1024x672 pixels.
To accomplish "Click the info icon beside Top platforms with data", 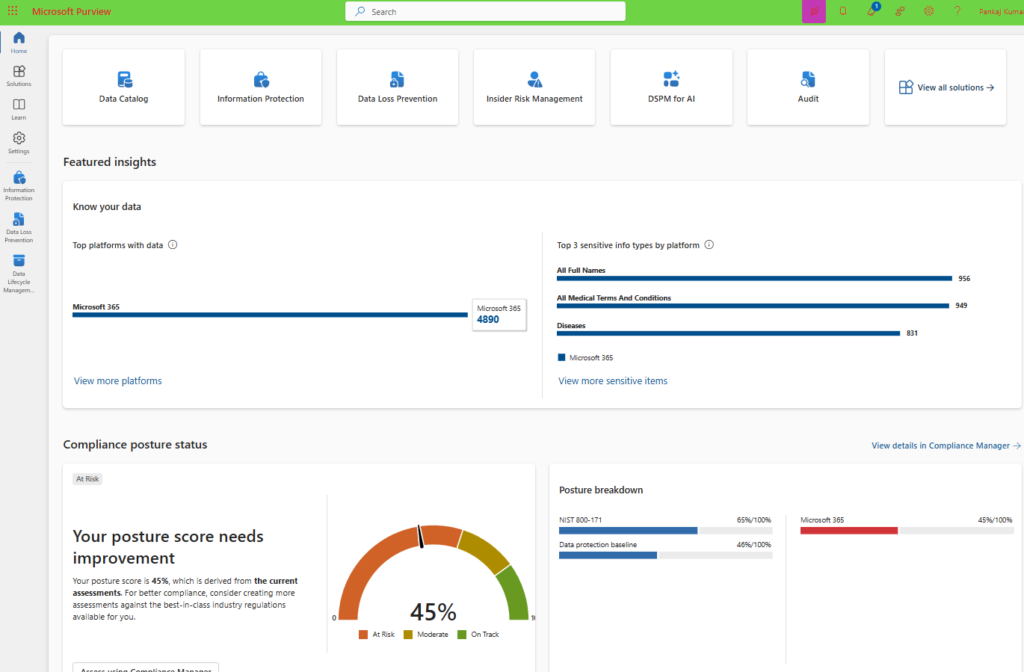I will [x=172, y=245].
